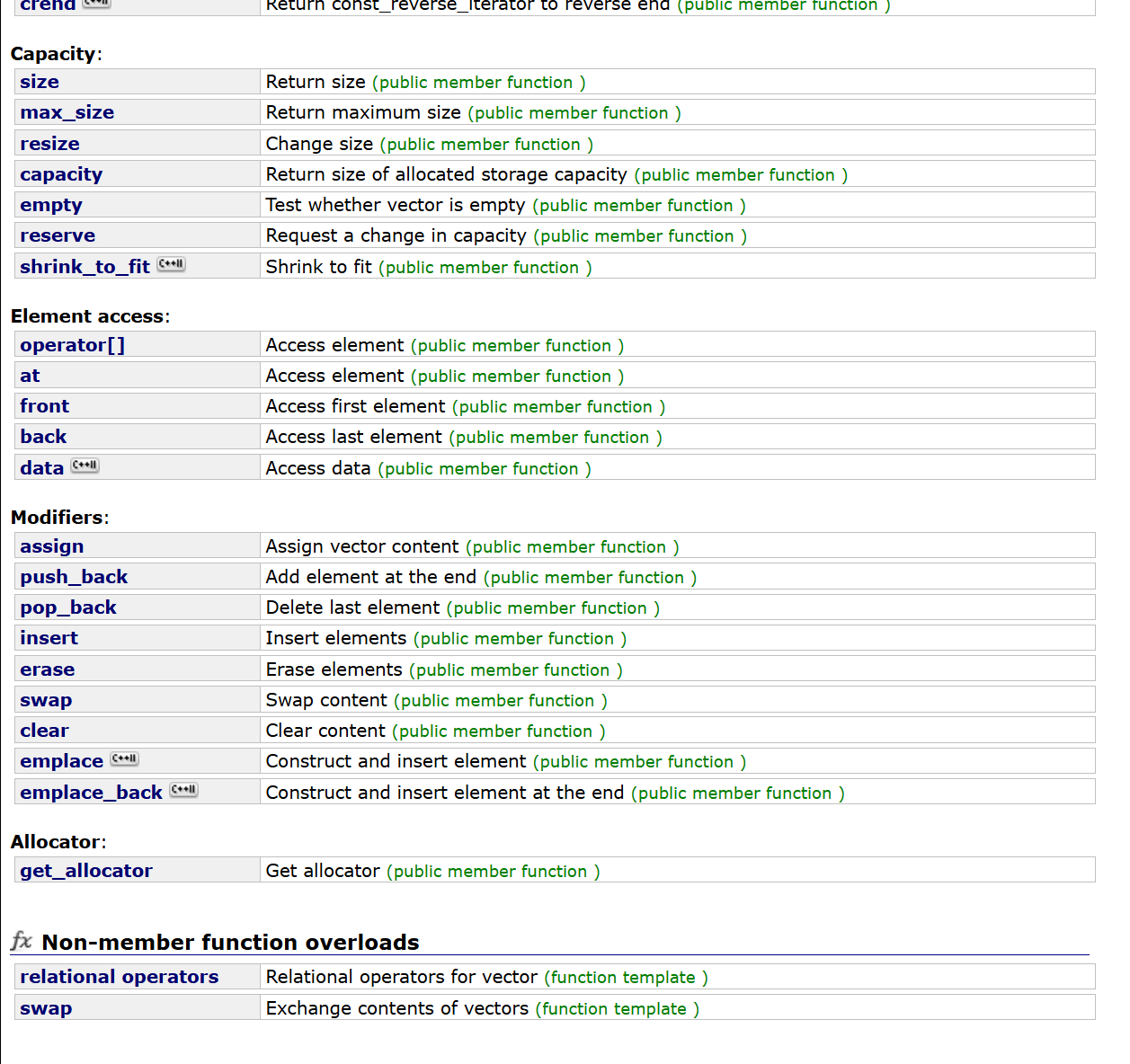Open the pop_back link
1130x1064 pixels.
[68, 607]
